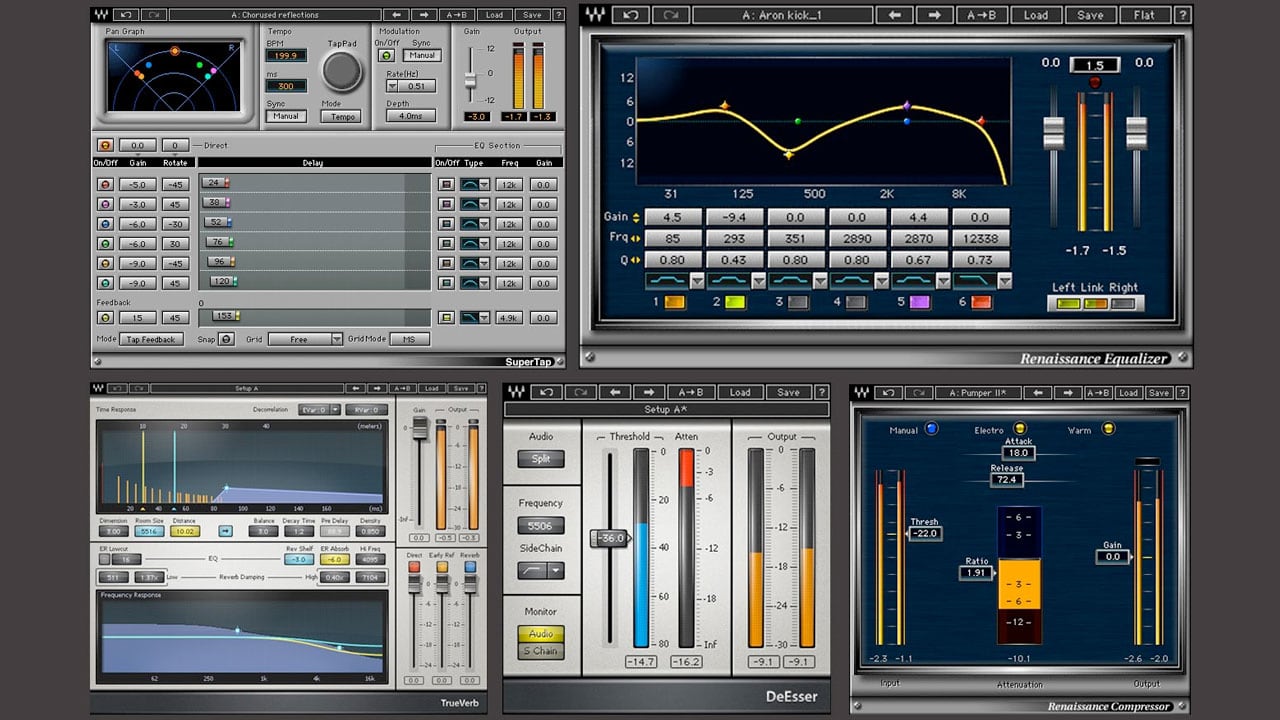Go to previous preset in SuperTap

(x=396, y=15)
